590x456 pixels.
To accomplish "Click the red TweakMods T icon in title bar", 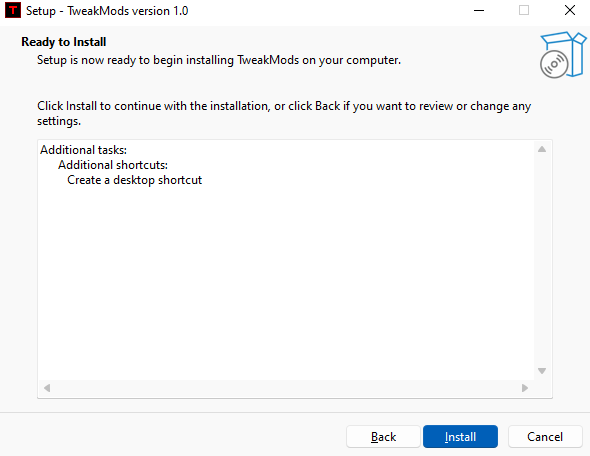I will [13, 11].
